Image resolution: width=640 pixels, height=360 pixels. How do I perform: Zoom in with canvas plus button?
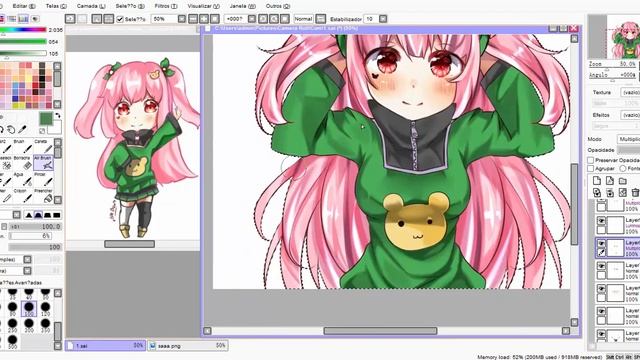tap(204, 19)
